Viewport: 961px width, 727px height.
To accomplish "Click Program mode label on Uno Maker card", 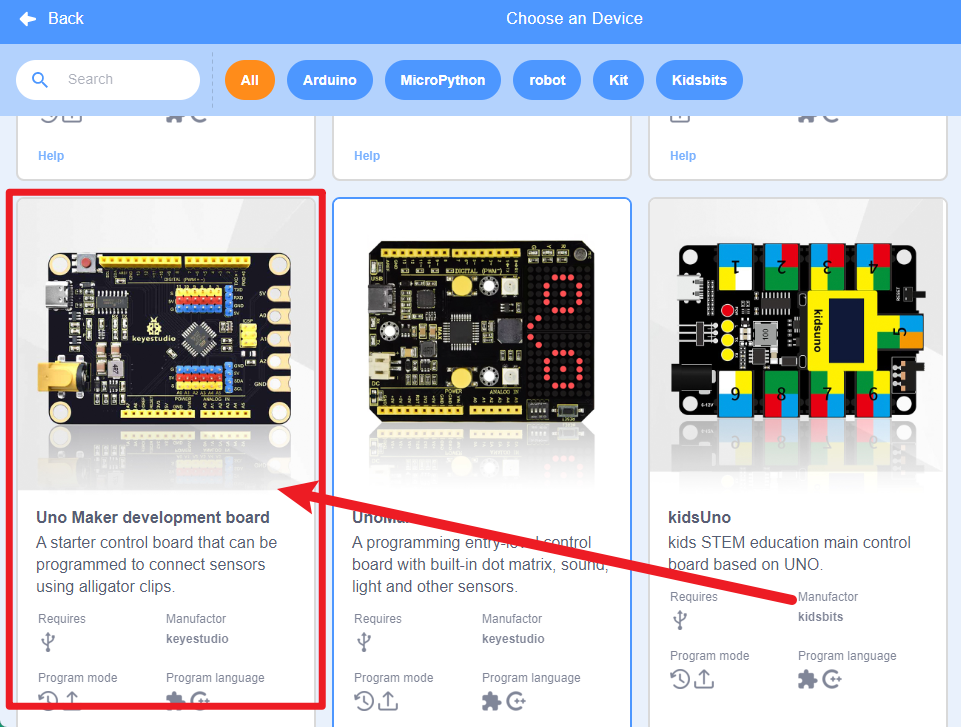I will tap(77, 677).
